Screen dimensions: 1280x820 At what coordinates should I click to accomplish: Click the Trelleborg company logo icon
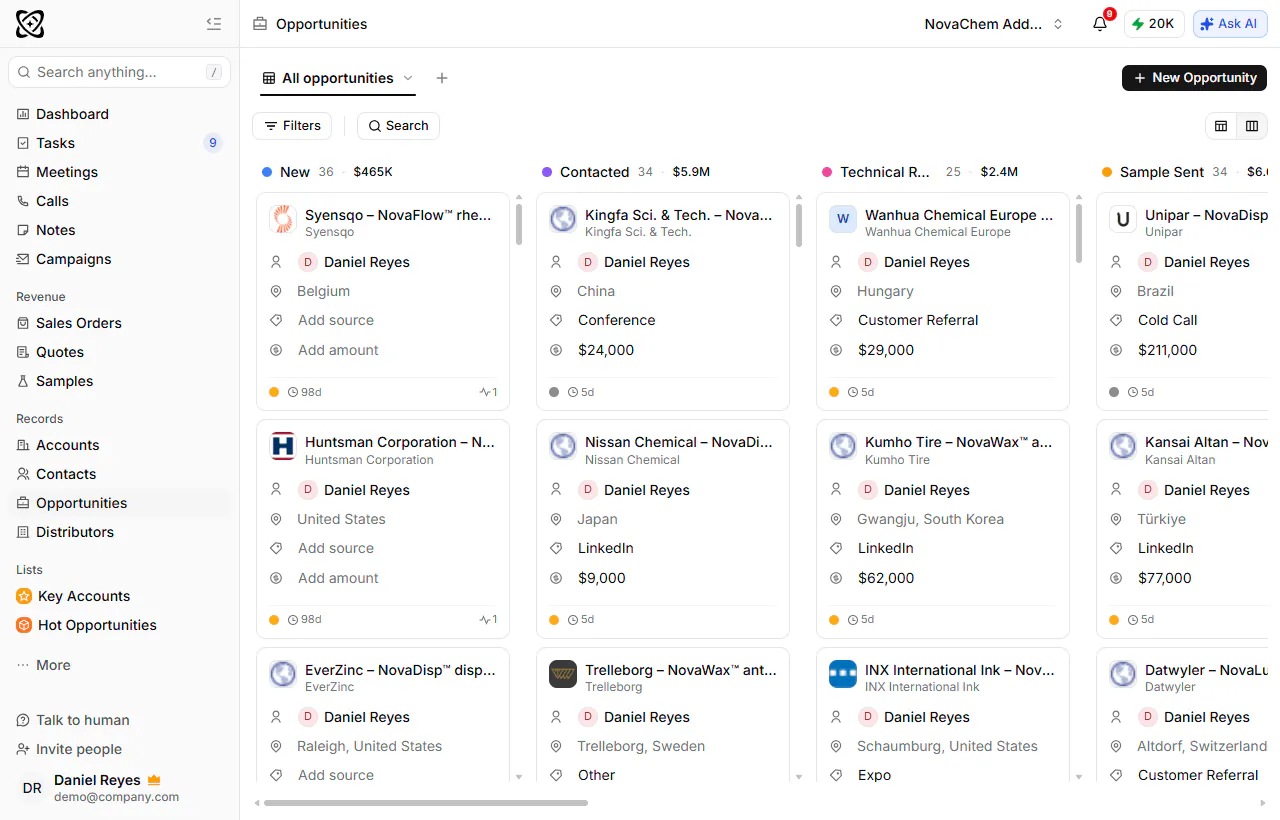pos(563,674)
